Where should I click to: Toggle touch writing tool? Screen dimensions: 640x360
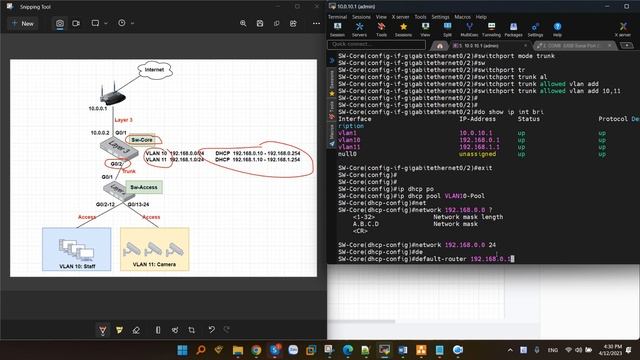[x=175, y=330]
